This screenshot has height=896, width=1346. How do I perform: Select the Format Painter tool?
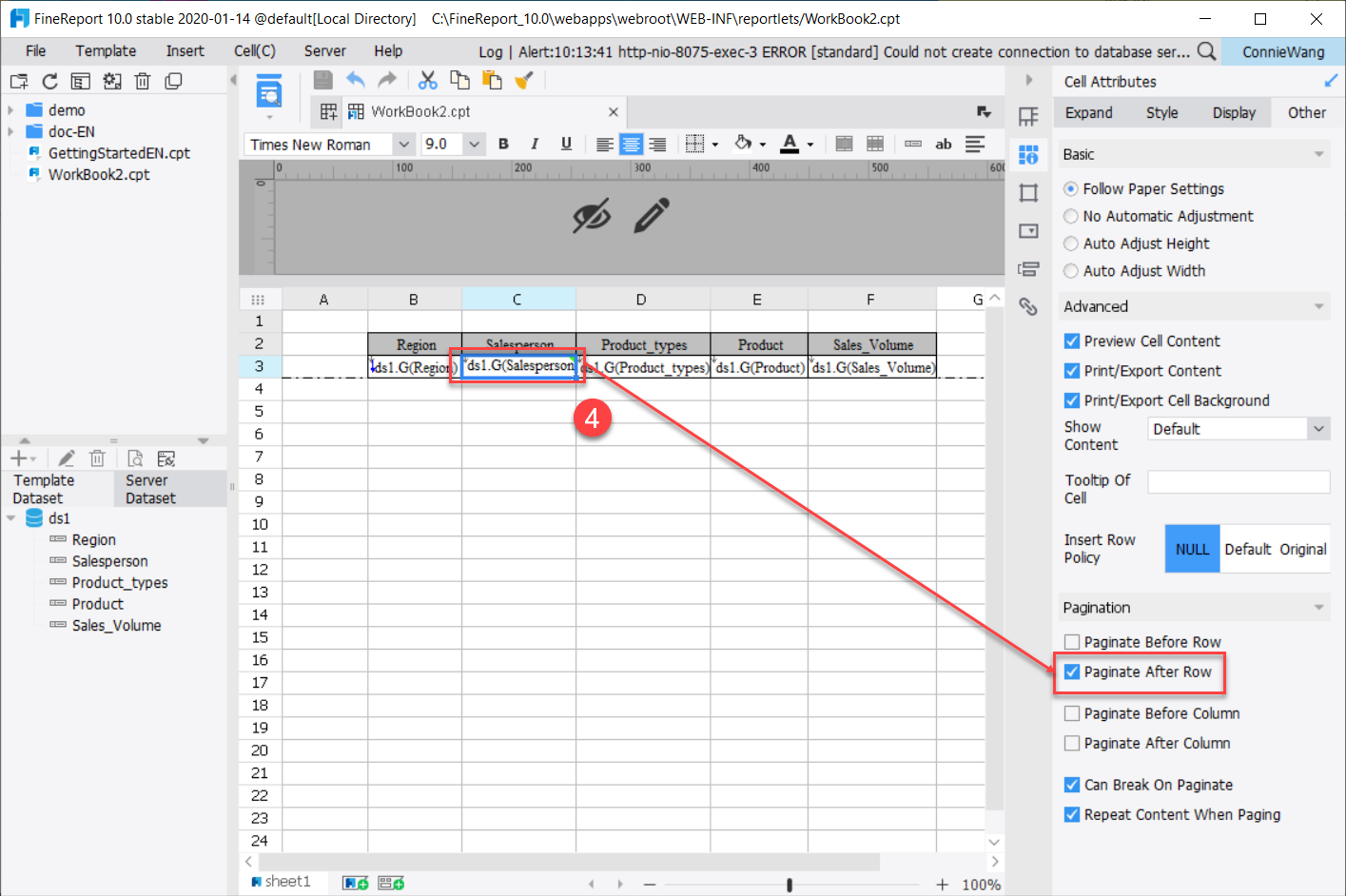coord(524,80)
